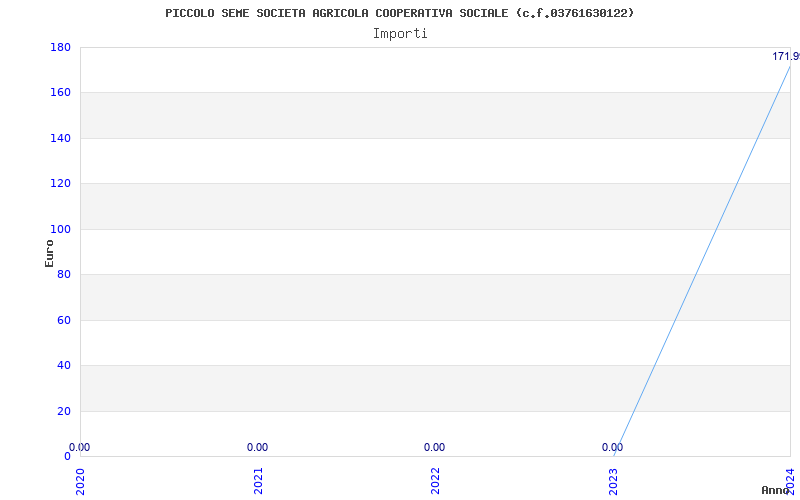800x500 pixels.
Task: Click the 60 y-axis tick
Action: coord(64,320)
